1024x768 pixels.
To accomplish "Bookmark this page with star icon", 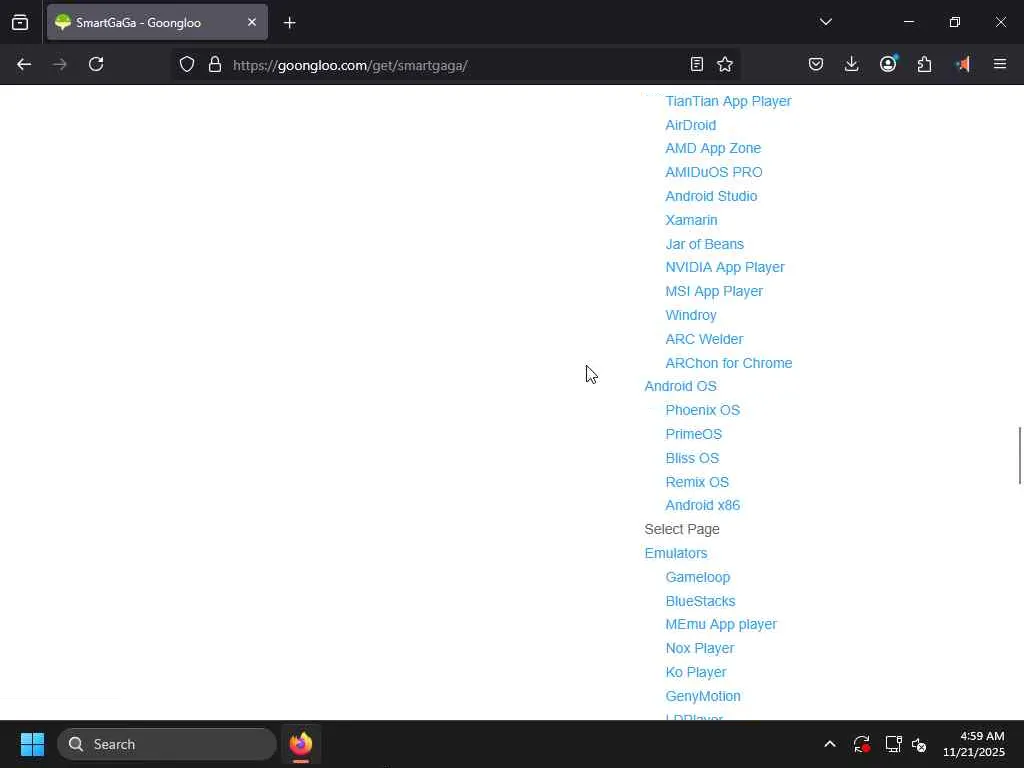I will pyautogui.click(x=725, y=64).
